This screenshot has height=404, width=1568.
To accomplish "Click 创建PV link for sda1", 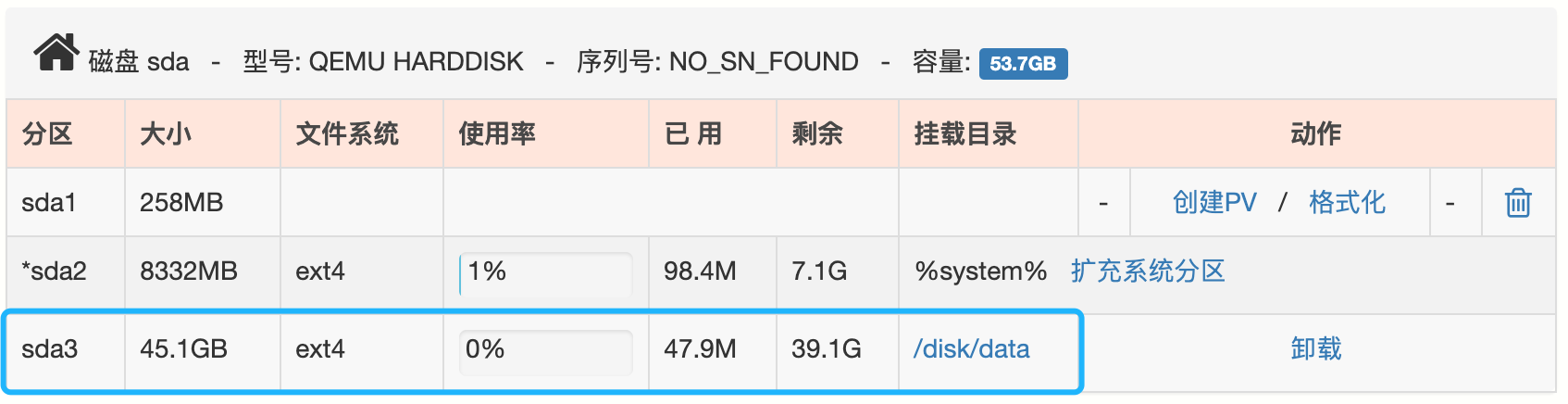I will (x=1214, y=202).
